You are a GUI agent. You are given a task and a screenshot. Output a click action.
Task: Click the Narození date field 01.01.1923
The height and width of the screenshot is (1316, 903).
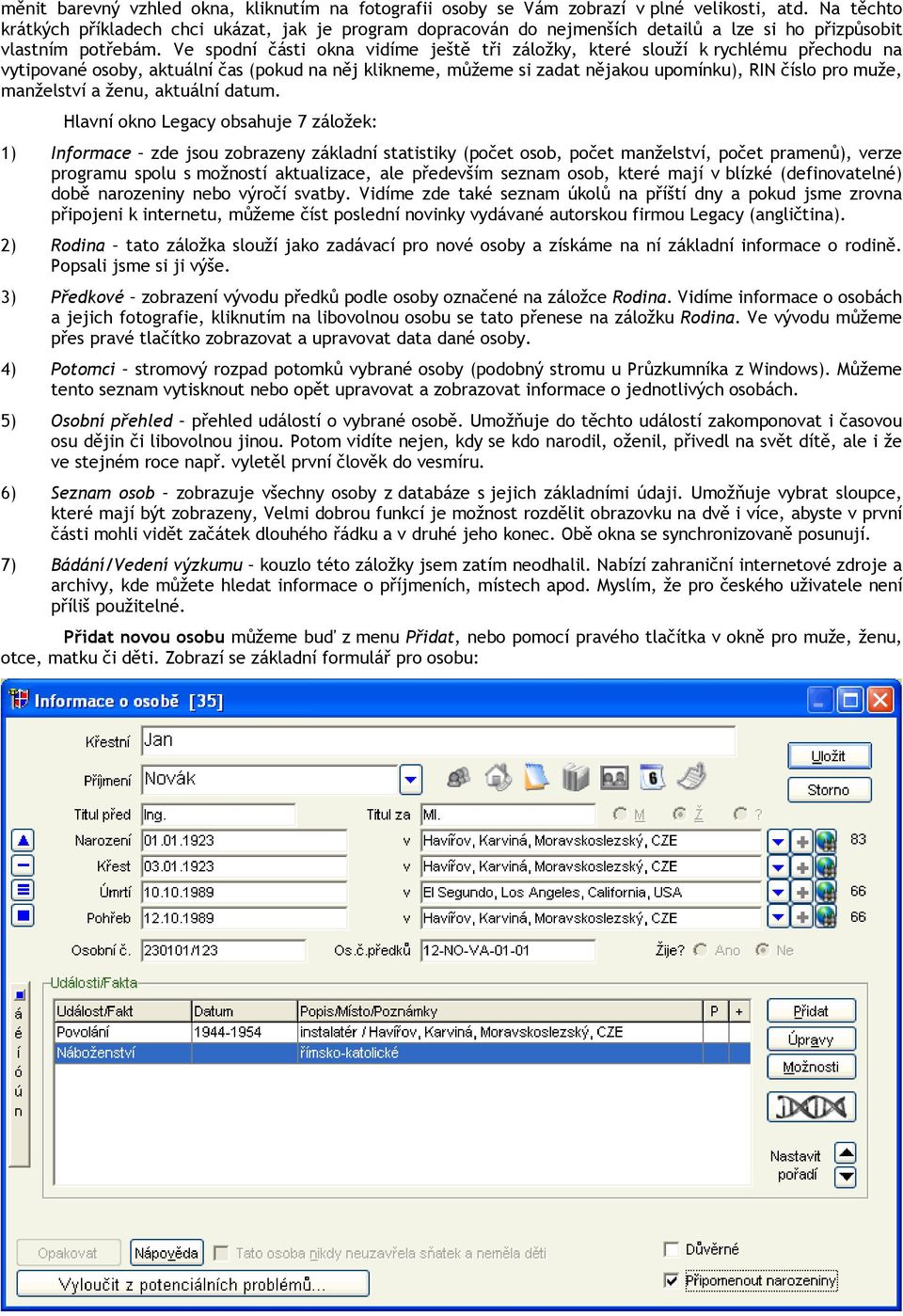pos(244,841)
